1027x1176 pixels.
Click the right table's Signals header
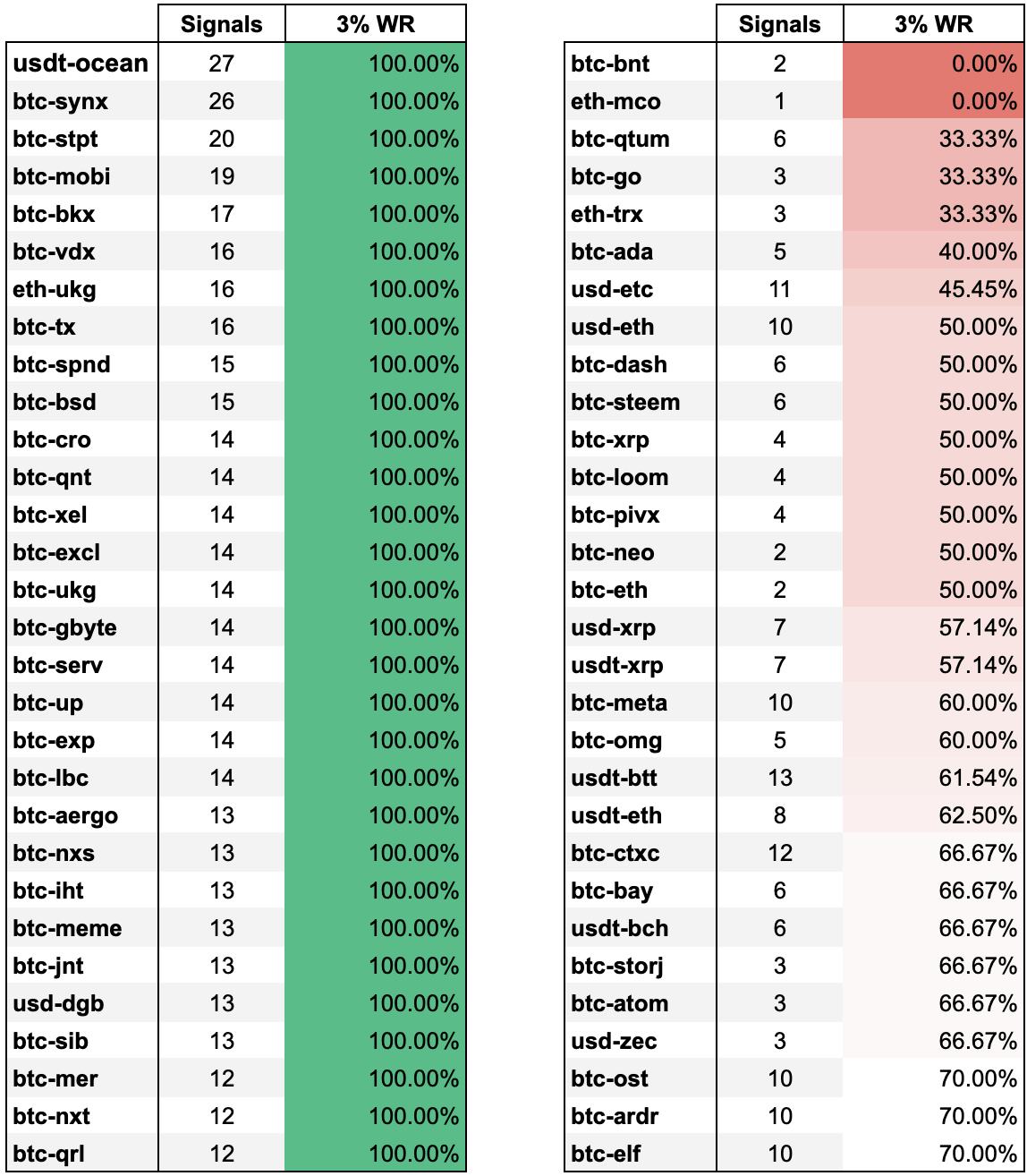point(779,24)
